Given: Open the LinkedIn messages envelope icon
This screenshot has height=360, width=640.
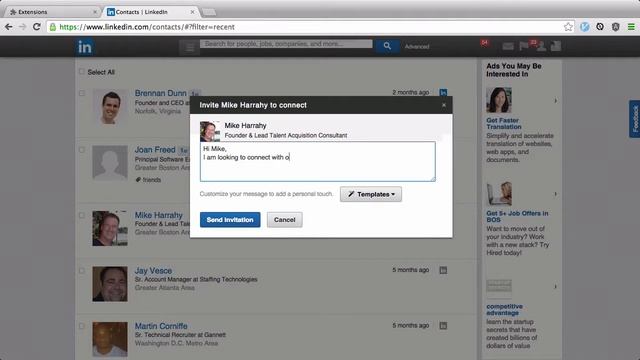Looking at the screenshot, I should [x=508, y=46].
